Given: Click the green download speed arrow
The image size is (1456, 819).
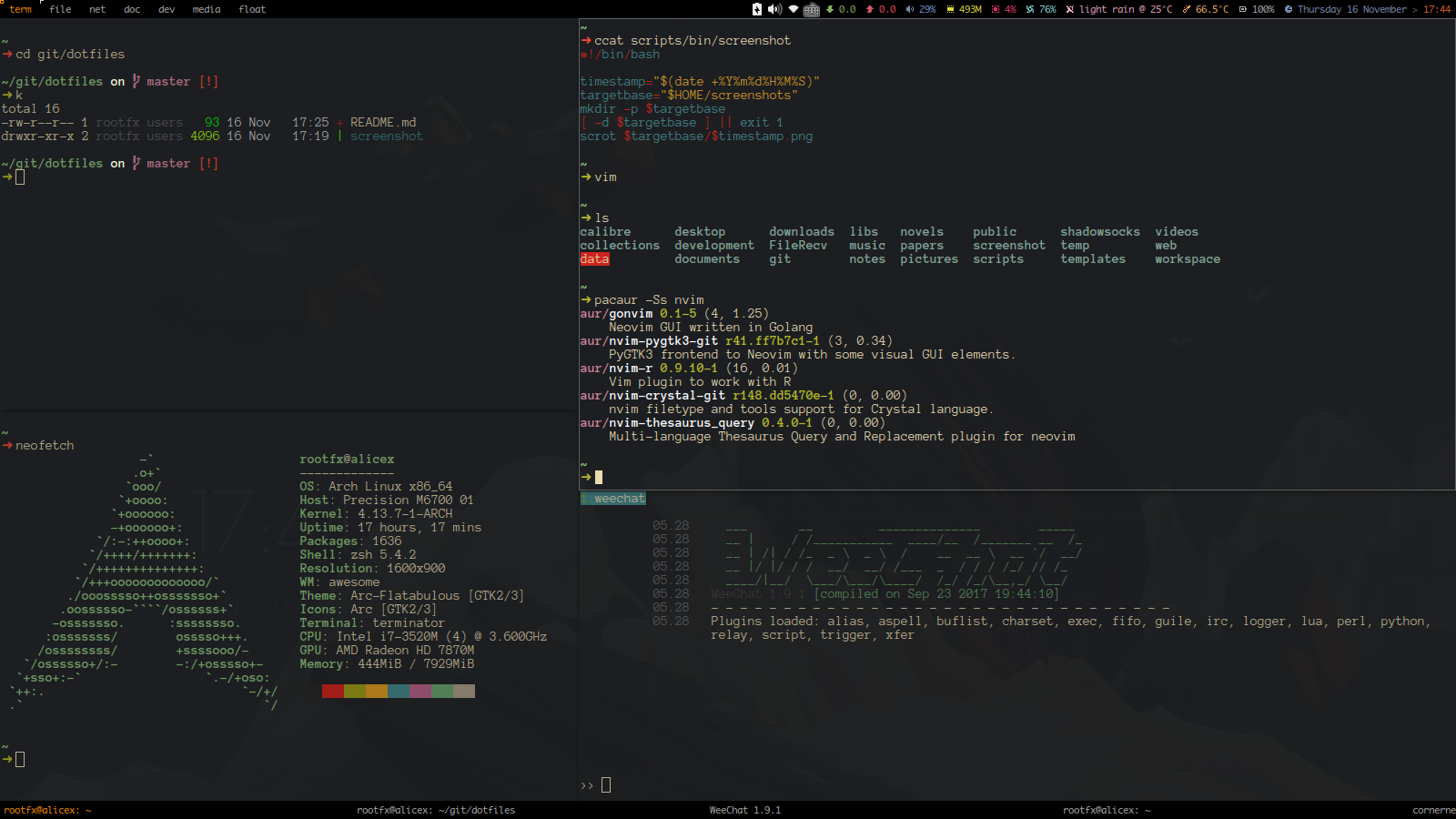Looking at the screenshot, I should point(830,9).
